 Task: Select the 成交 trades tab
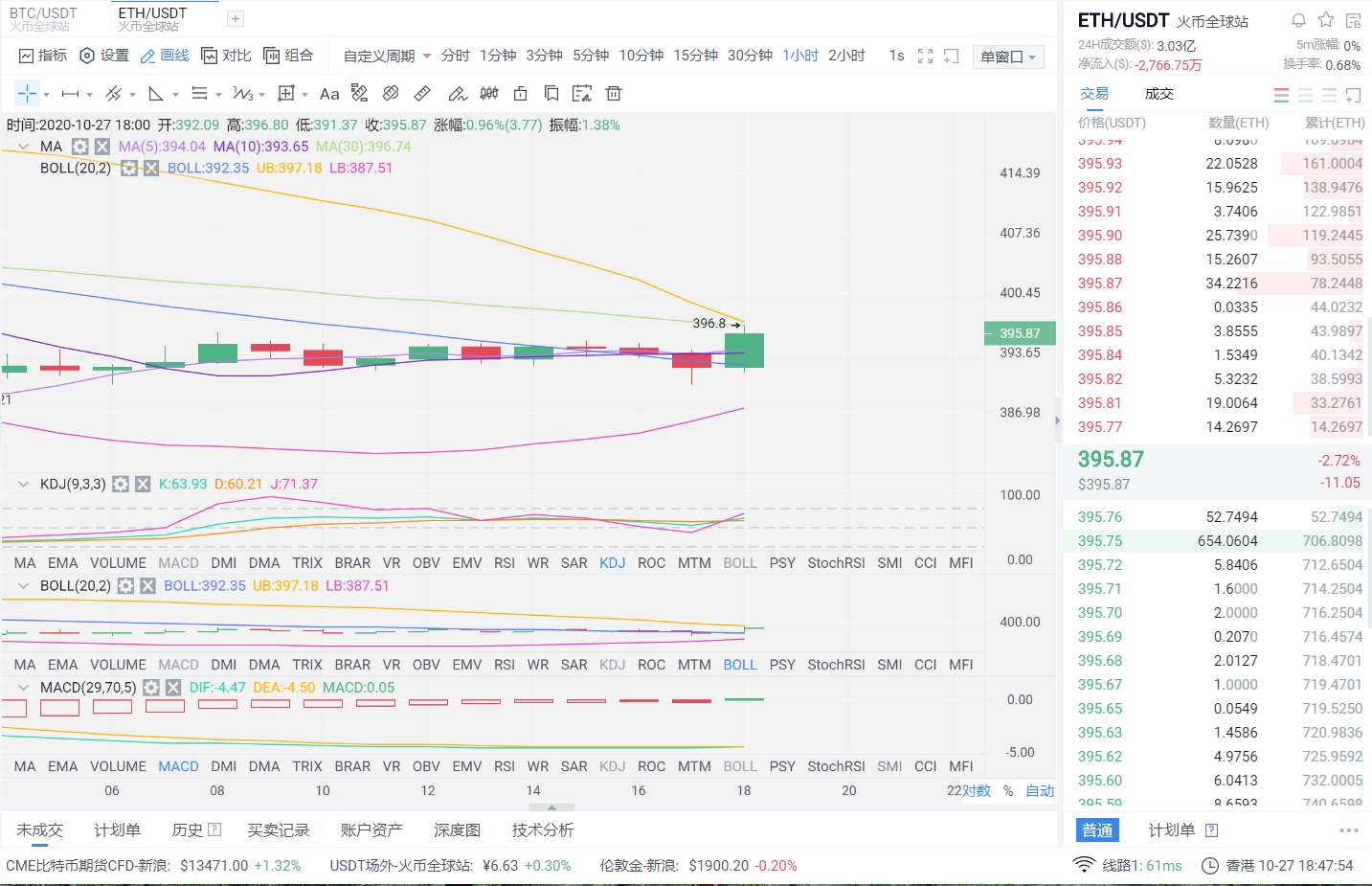pyautogui.click(x=1159, y=93)
